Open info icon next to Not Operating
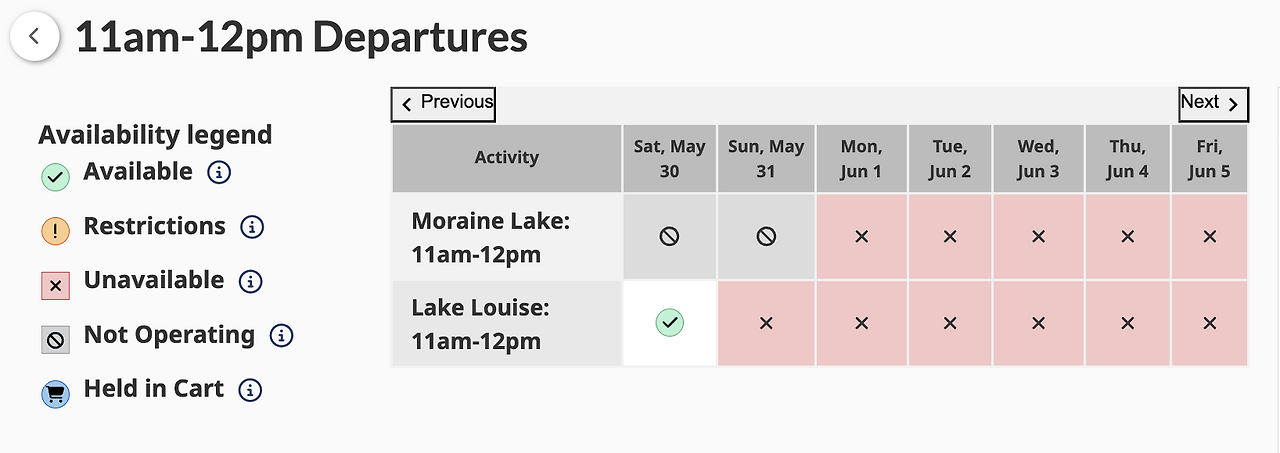1280x453 pixels. pyautogui.click(x=282, y=336)
